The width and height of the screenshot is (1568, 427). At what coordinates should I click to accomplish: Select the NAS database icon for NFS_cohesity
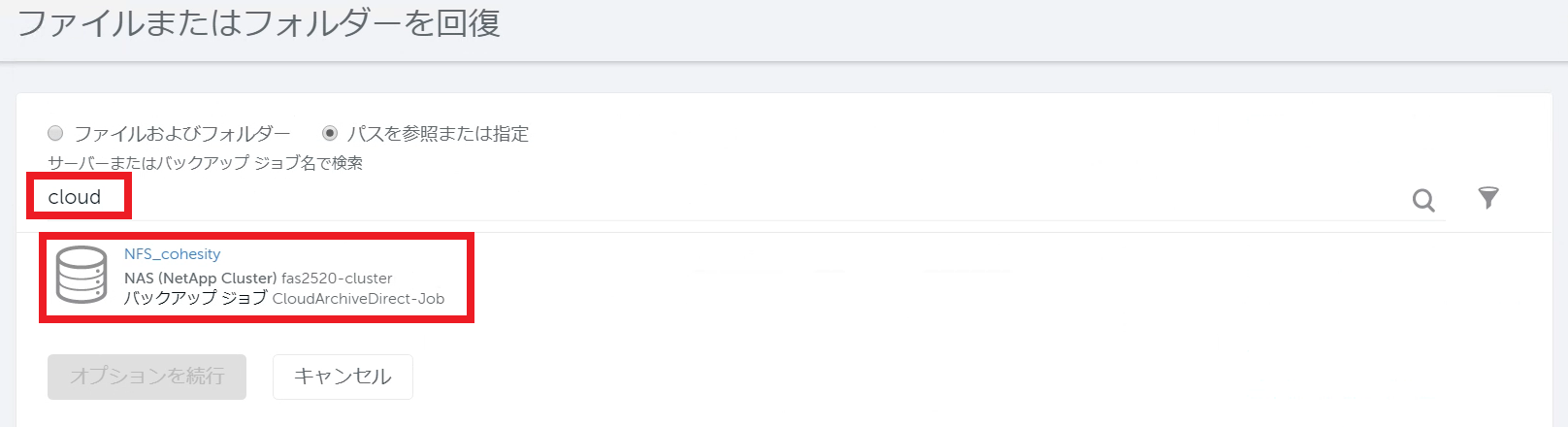(82, 276)
